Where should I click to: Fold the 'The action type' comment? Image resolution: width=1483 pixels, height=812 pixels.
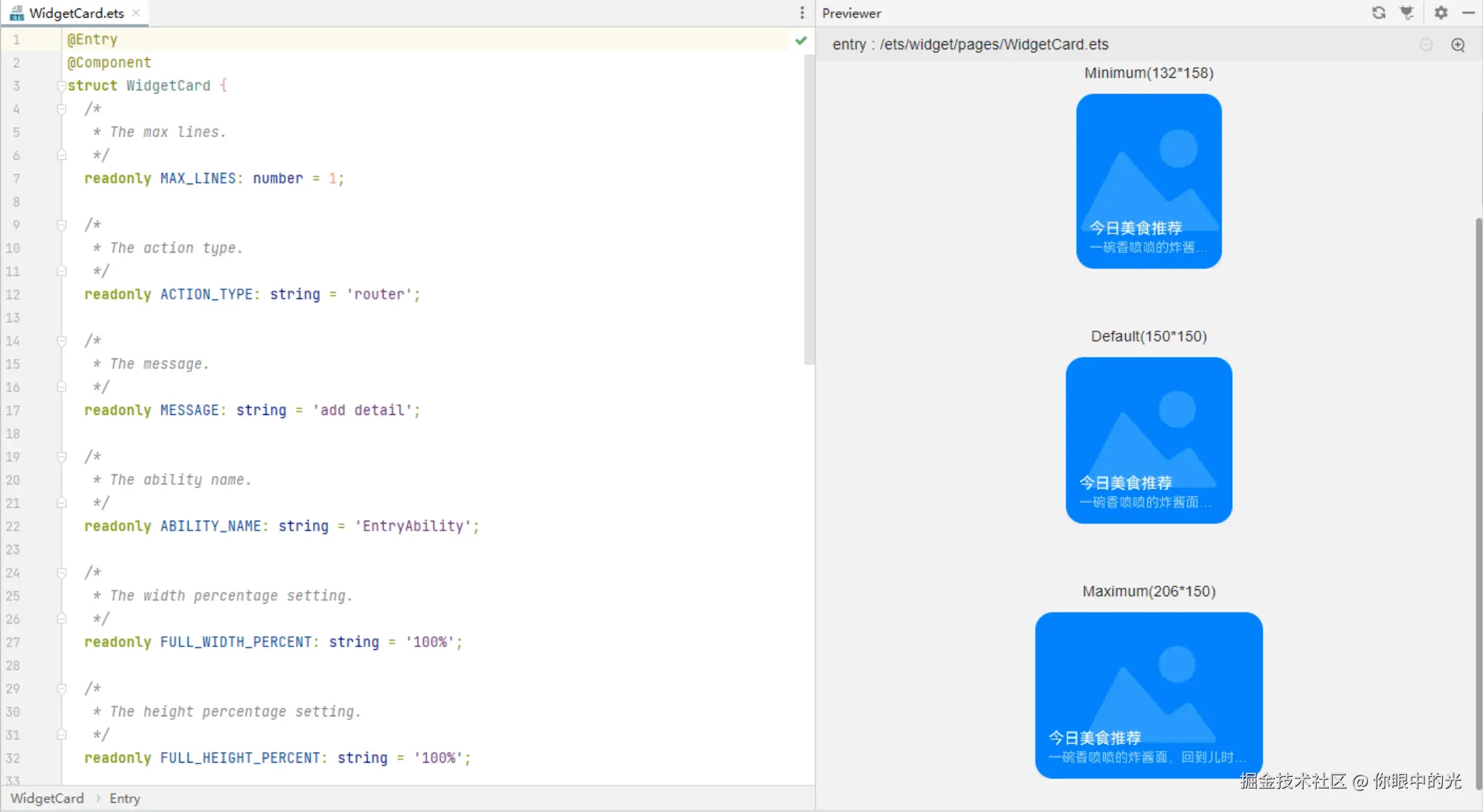pyautogui.click(x=61, y=225)
